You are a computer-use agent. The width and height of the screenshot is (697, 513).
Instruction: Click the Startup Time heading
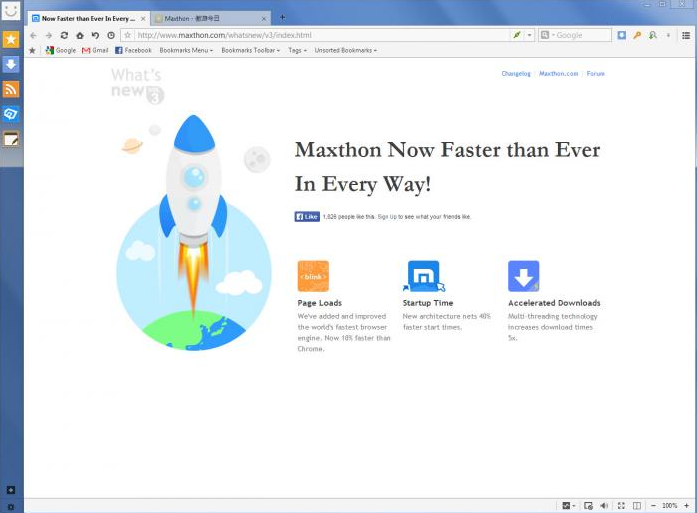point(428,303)
